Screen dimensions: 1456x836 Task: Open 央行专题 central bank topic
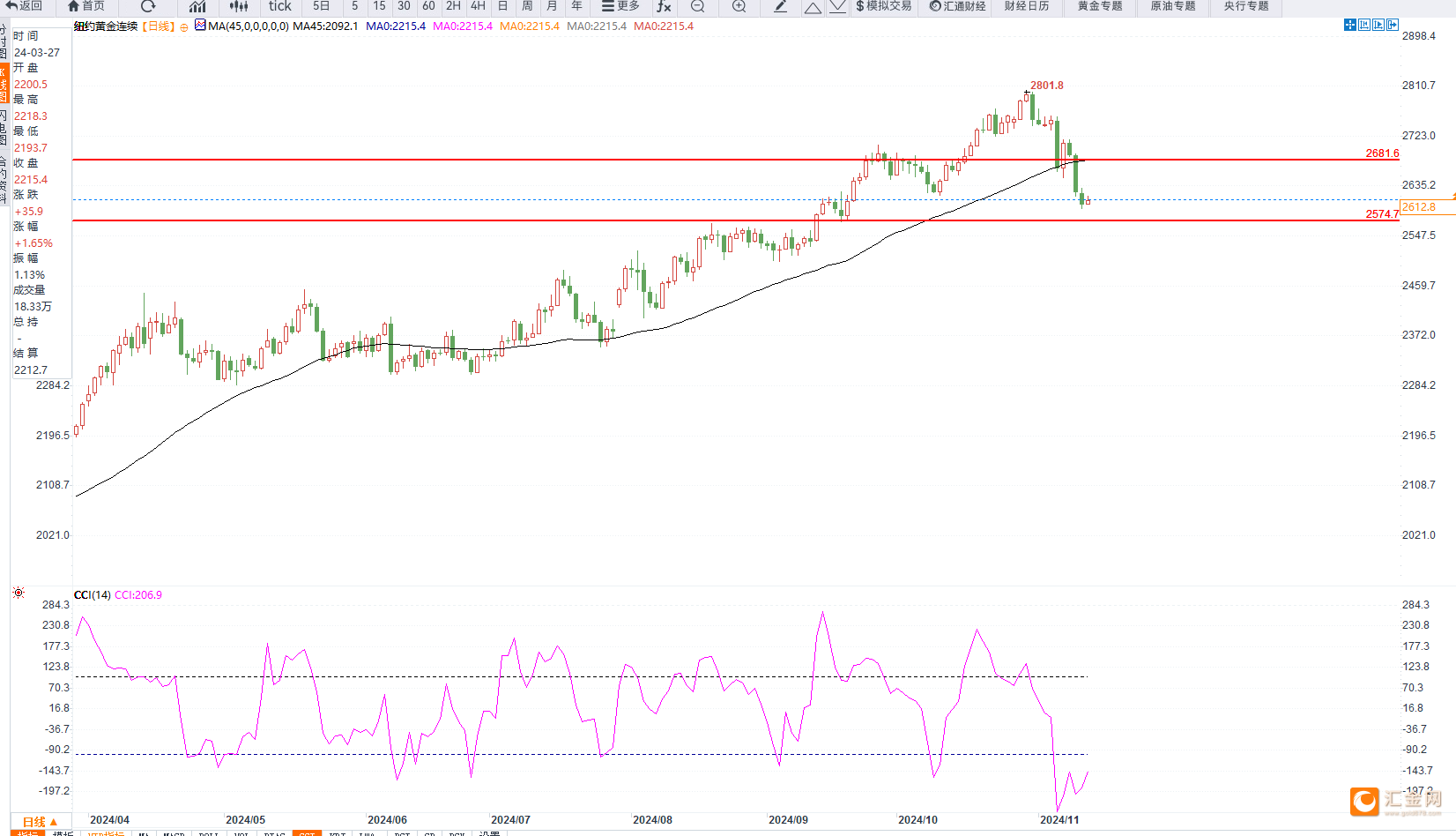(x=1246, y=6)
